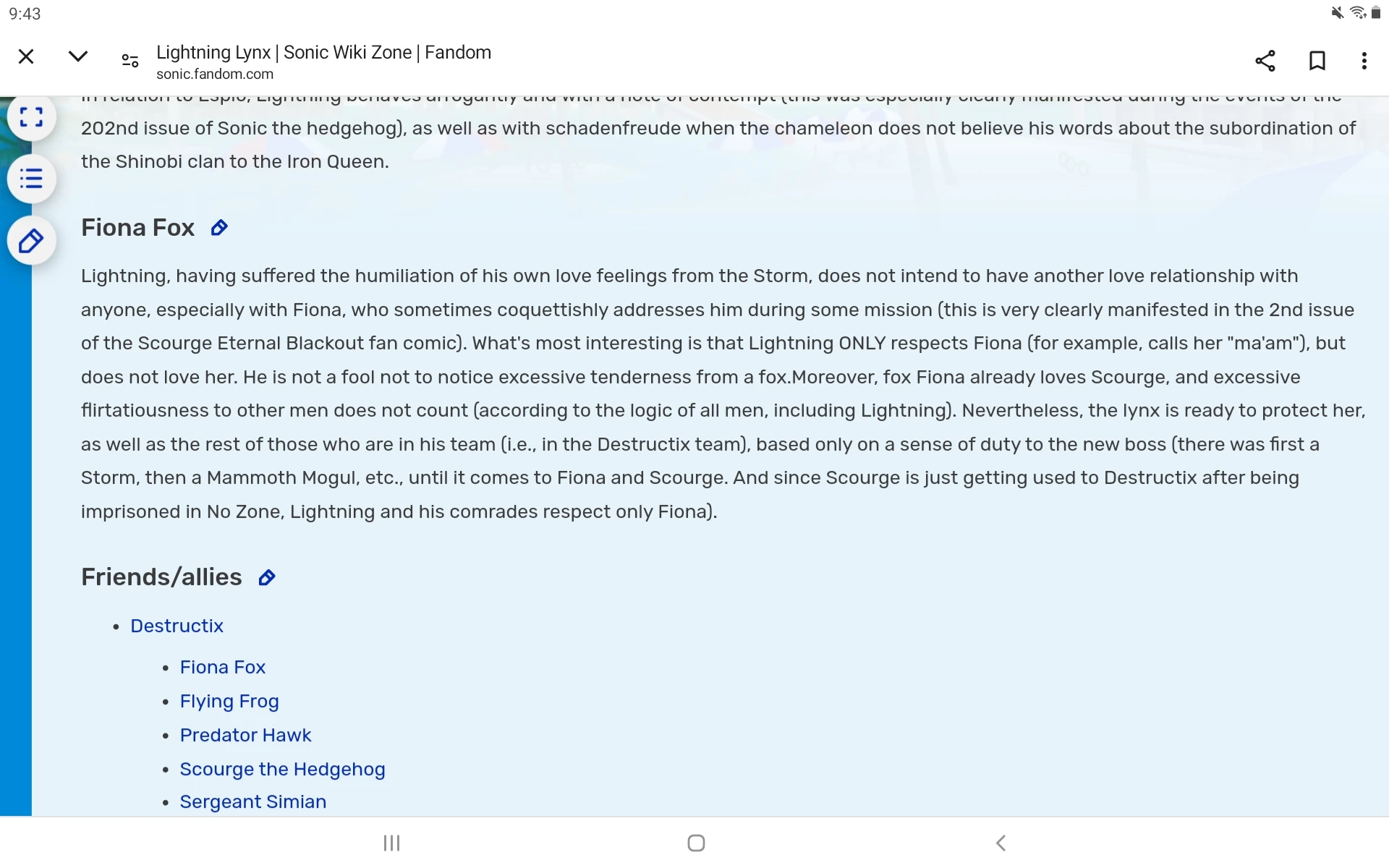Edit the article with the sidebar pencil
Image resolution: width=1389 pixels, height=868 pixels.
point(31,240)
